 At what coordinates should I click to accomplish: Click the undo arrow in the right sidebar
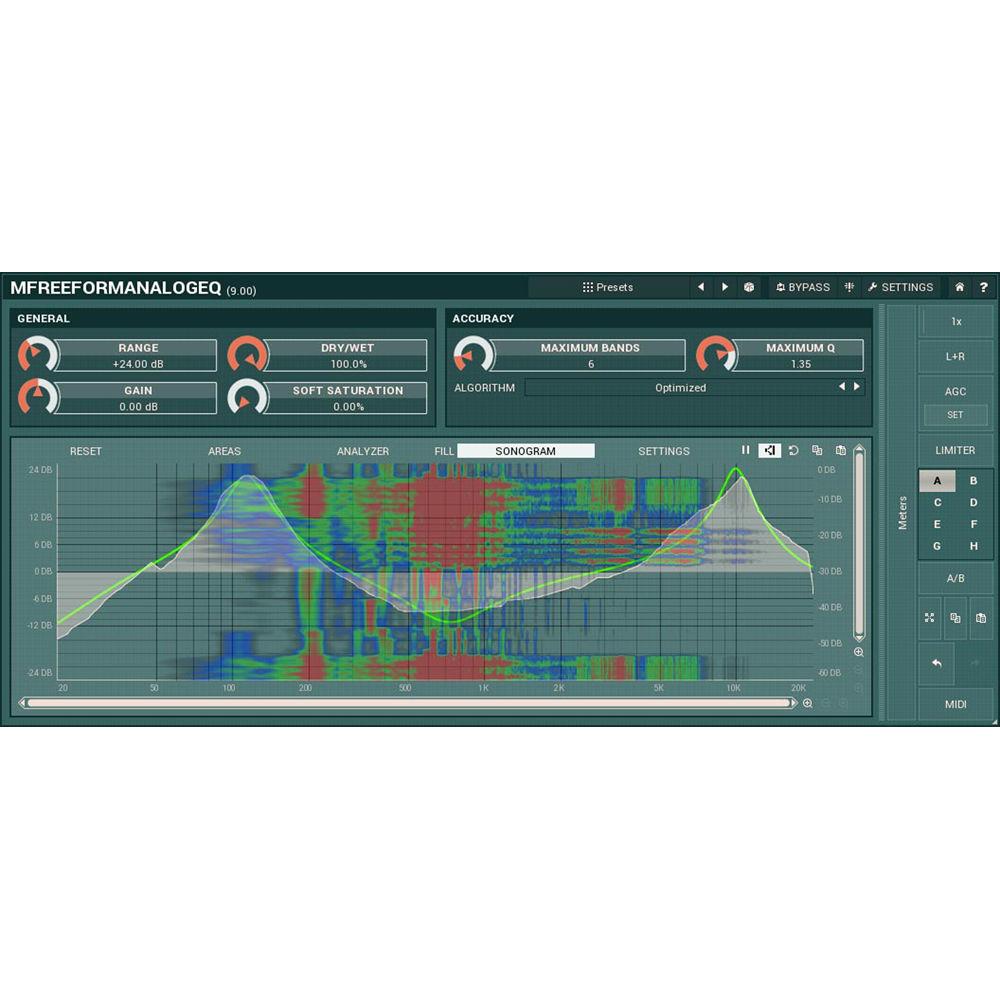coord(936,663)
